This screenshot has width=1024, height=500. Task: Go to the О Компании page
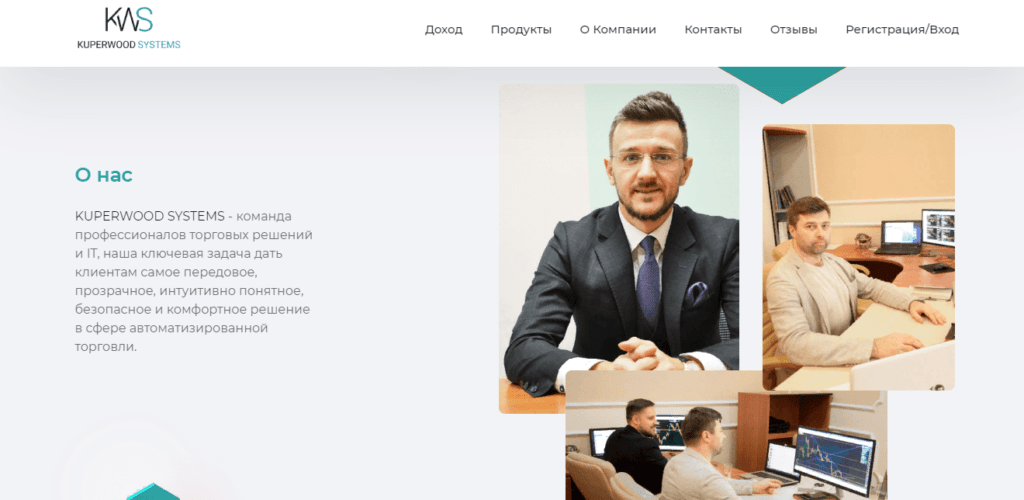(x=618, y=29)
